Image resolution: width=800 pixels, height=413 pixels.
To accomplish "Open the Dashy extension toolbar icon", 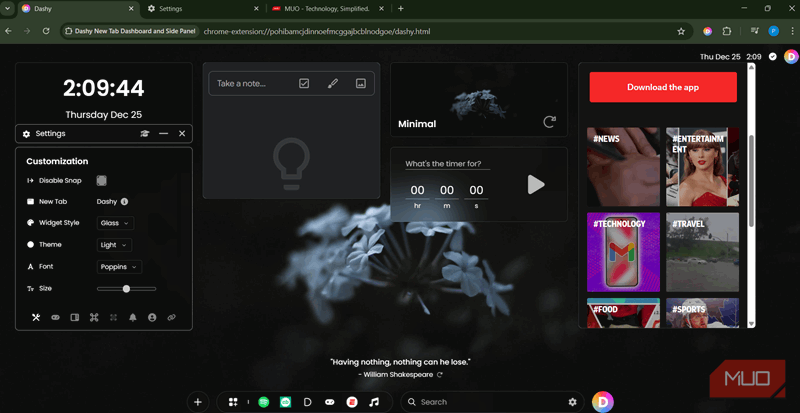I will tap(707, 32).
